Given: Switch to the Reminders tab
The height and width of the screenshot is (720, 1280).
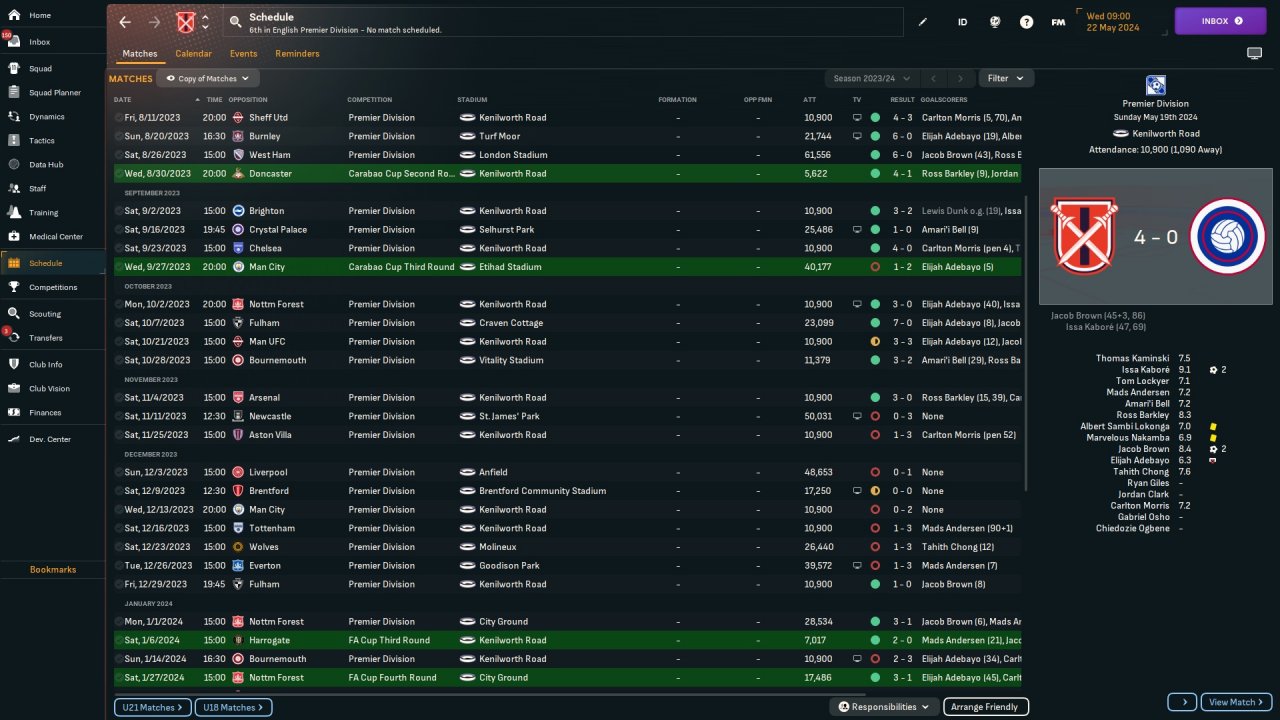Looking at the screenshot, I should (297, 54).
